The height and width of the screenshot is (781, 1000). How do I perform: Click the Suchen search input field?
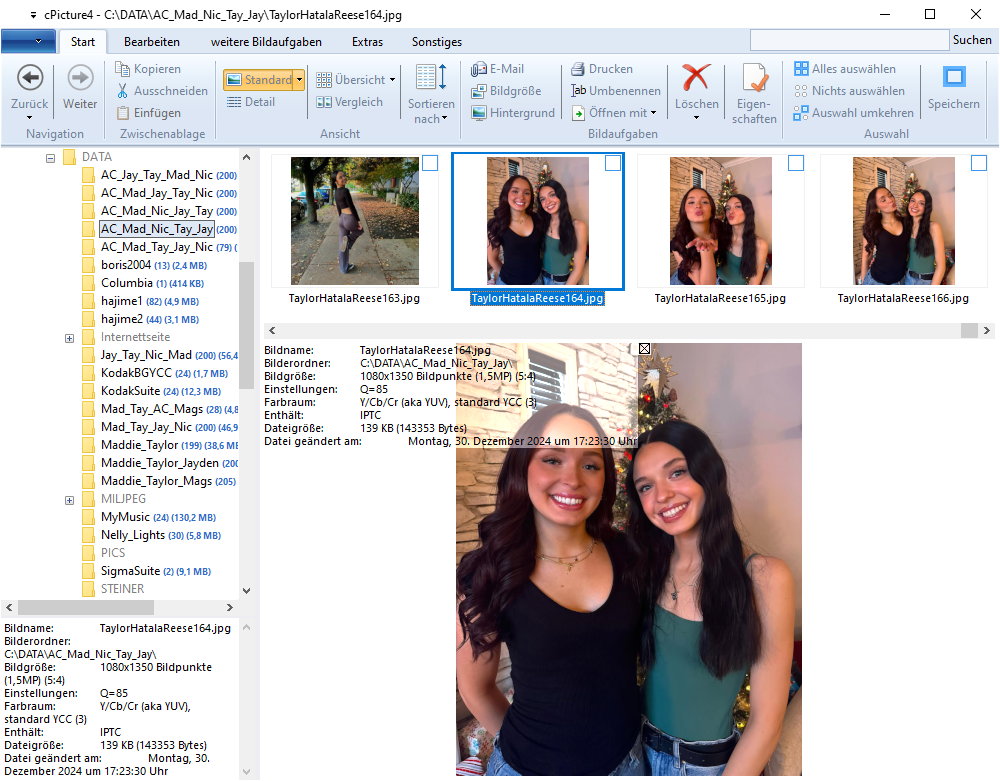click(848, 40)
